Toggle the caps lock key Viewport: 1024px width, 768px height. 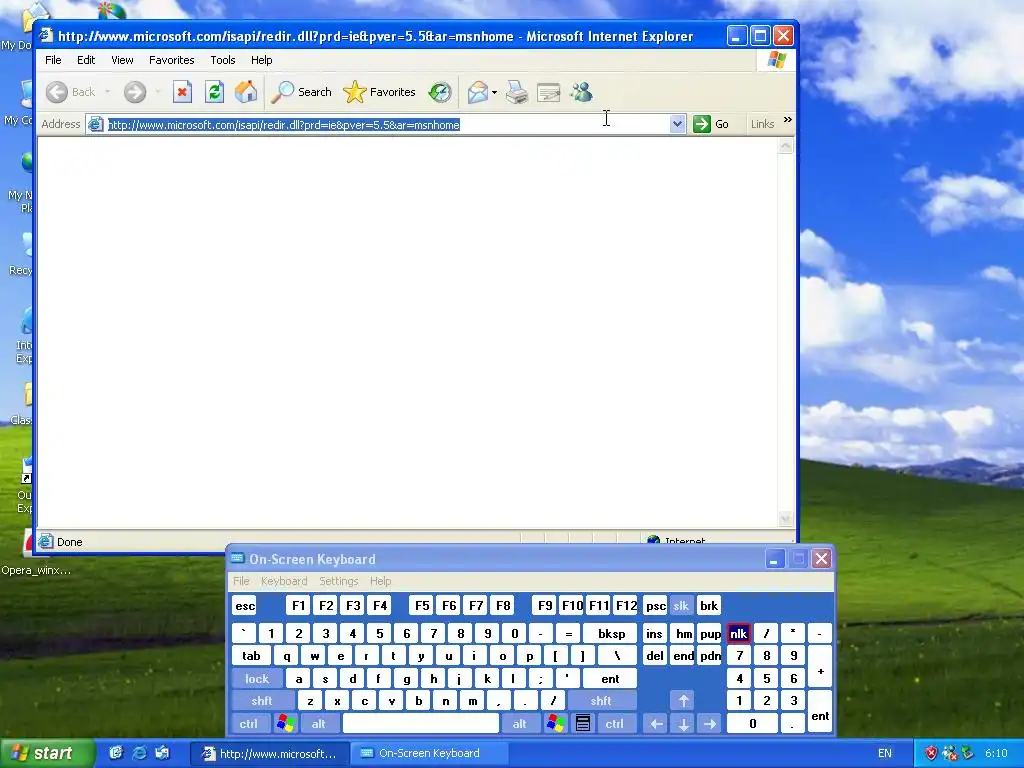257,679
